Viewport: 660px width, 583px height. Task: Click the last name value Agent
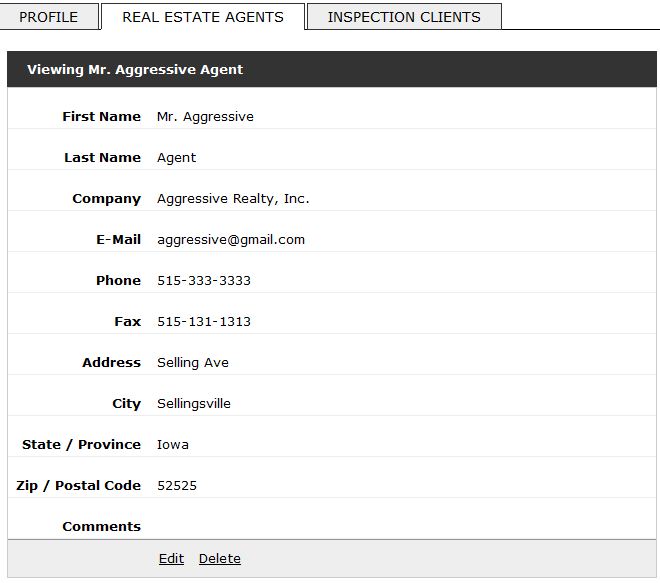(x=176, y=157)
